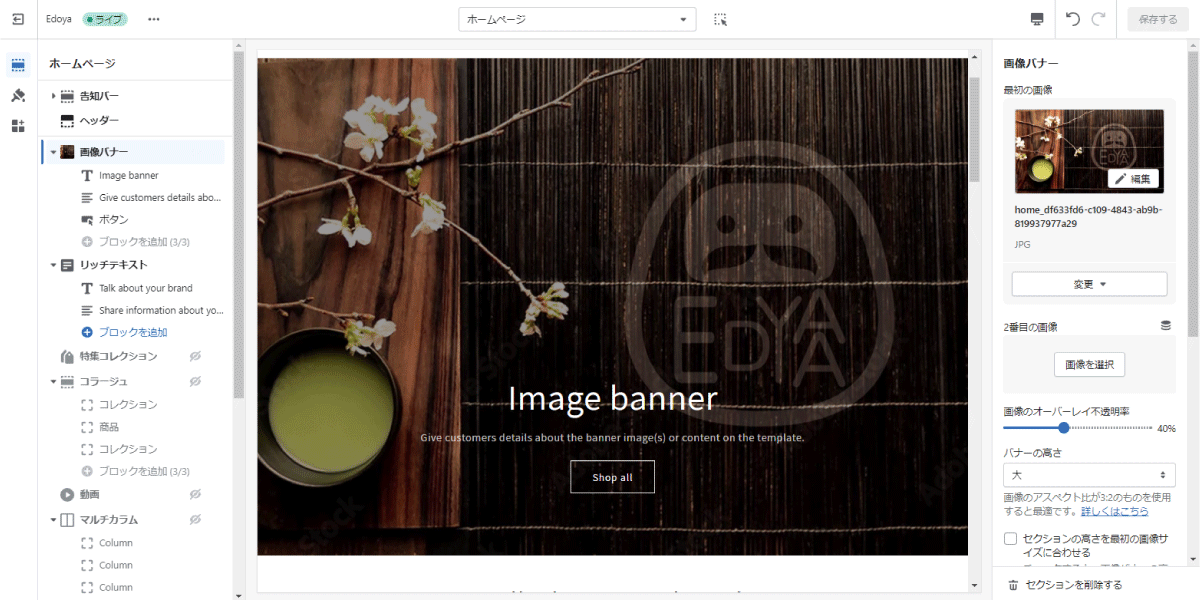Toggle visibility of 特集コレクション section
Screen dimensions: 1200x600
(x=196, y=356)
